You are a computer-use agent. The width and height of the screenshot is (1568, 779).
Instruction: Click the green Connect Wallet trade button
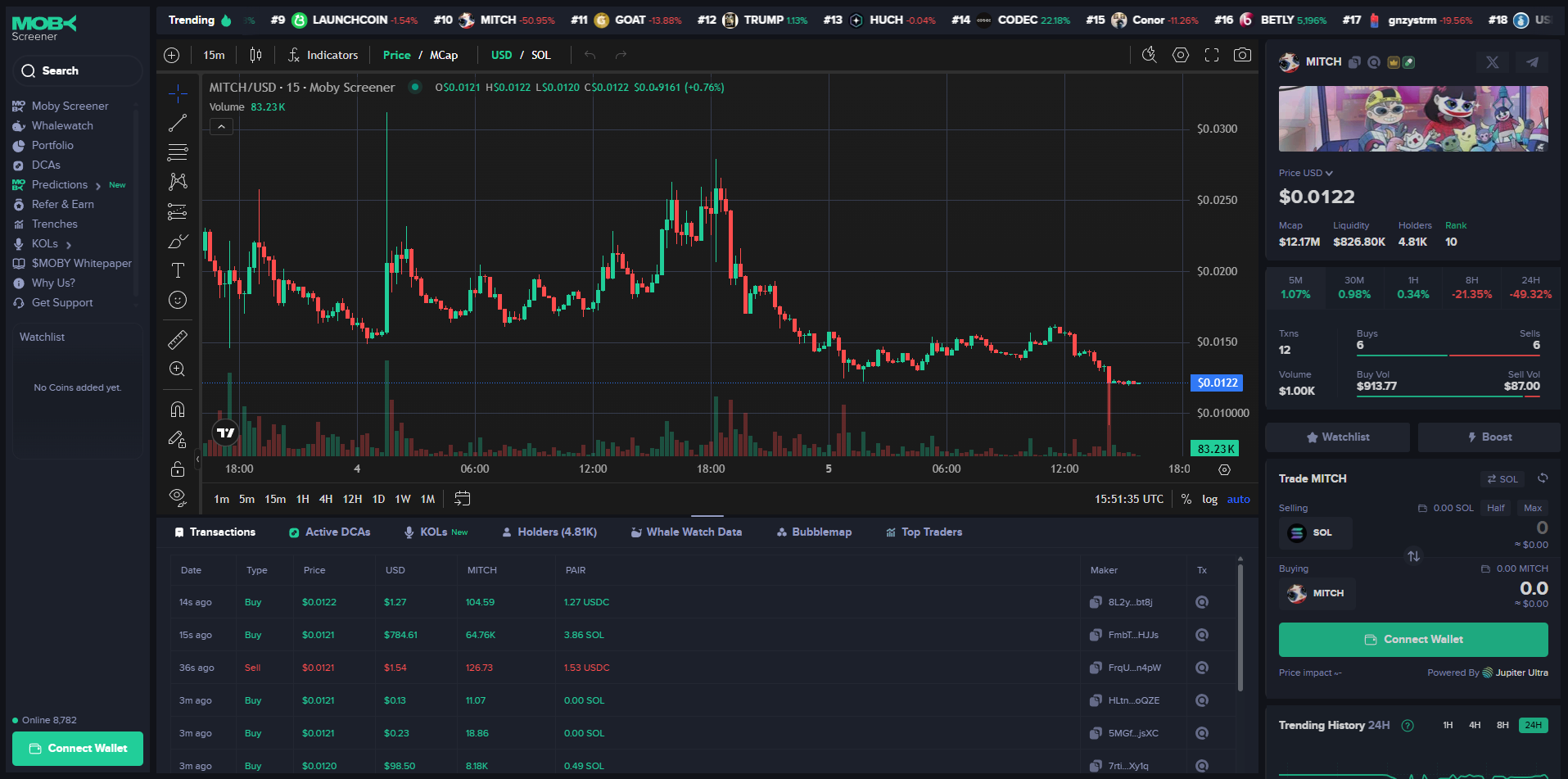pyautogui.click(x=1413, y=639)
